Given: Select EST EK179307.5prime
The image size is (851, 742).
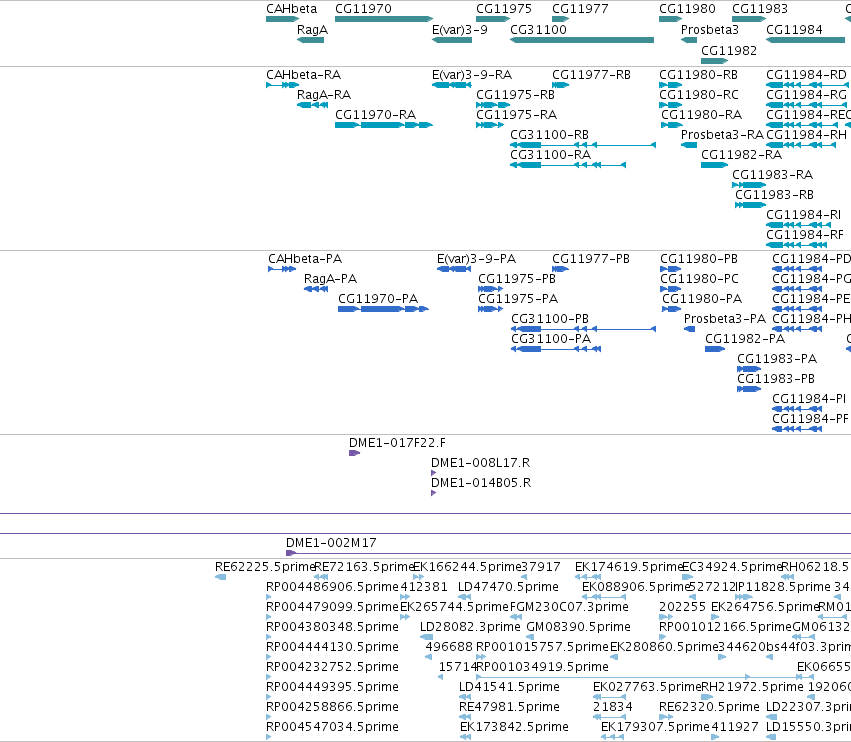Looking at the screenshot, I should click(656, 727).
